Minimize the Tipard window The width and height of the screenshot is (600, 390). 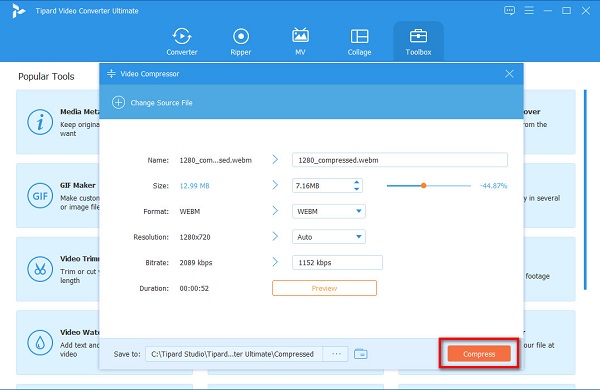[548, 11]
